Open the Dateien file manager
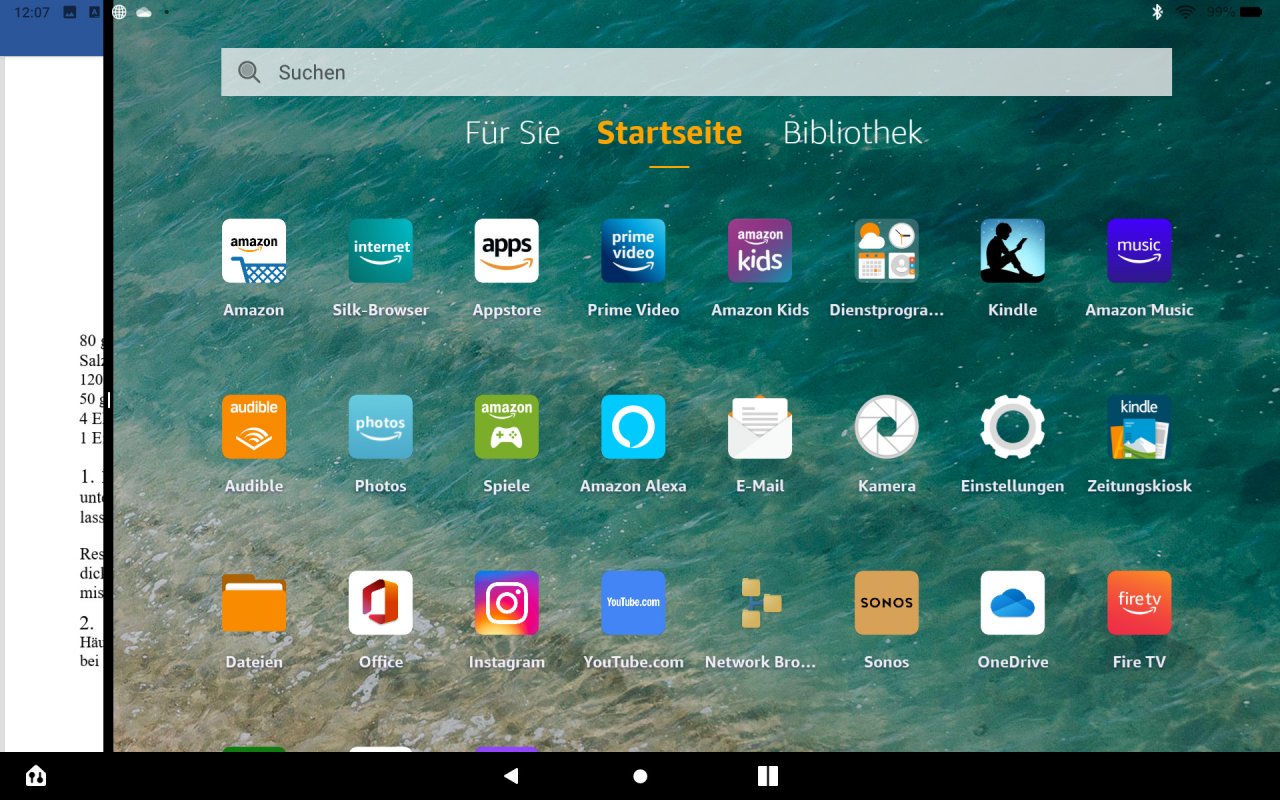Screen dimensions: 1280x800 254,603
